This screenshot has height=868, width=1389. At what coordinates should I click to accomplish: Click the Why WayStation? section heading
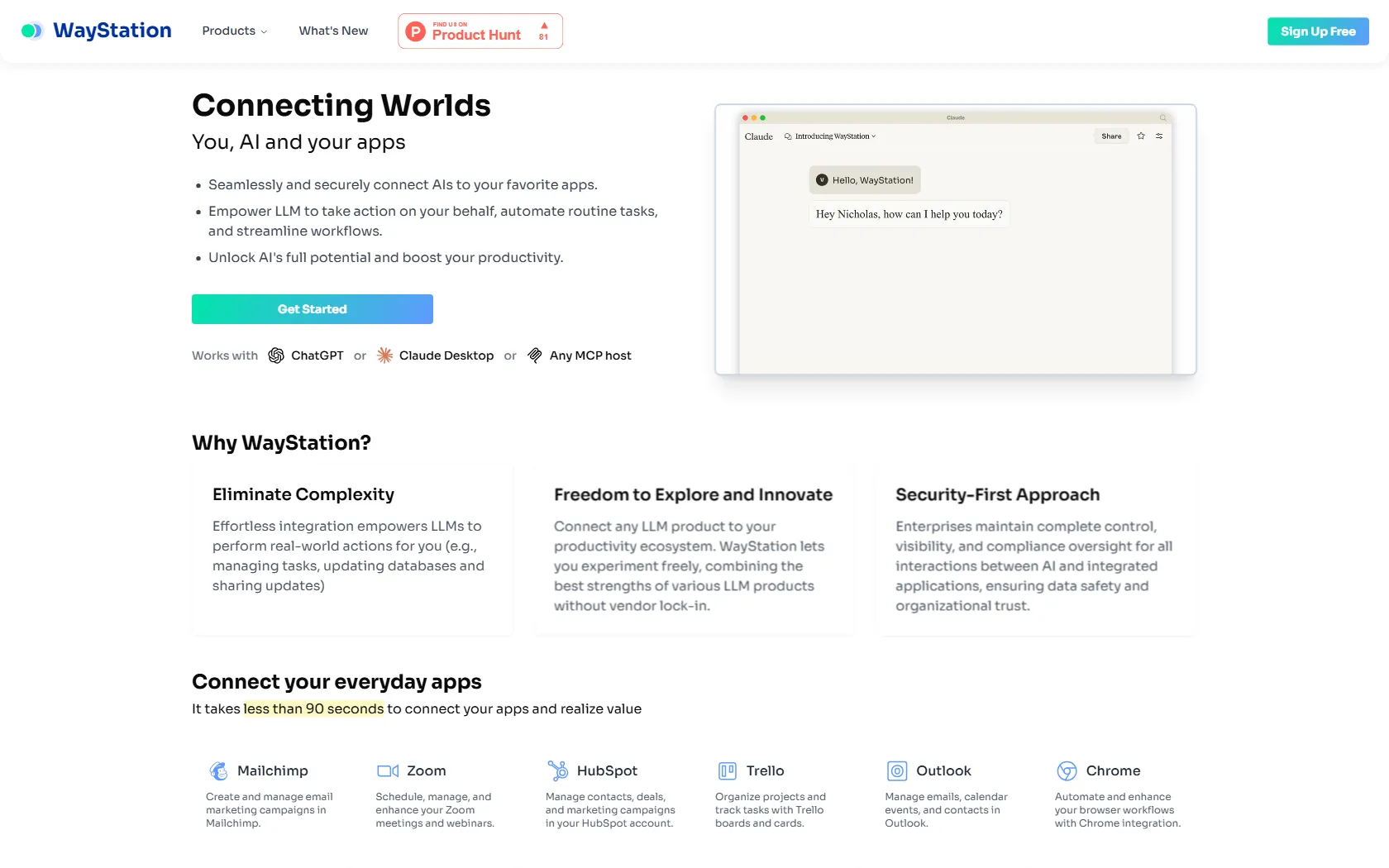[281, 443]
